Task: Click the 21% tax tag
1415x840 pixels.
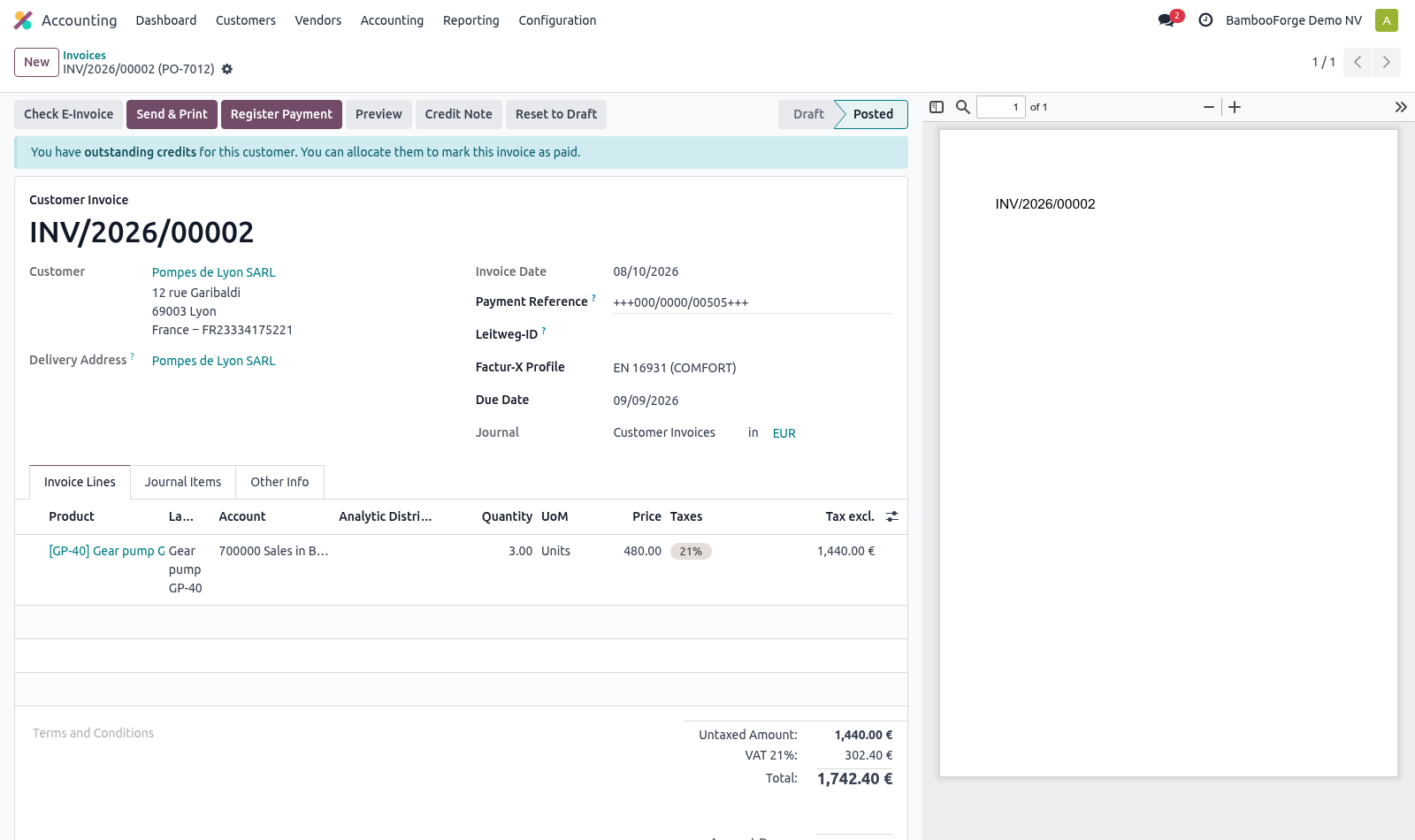Action: [691, 552]
